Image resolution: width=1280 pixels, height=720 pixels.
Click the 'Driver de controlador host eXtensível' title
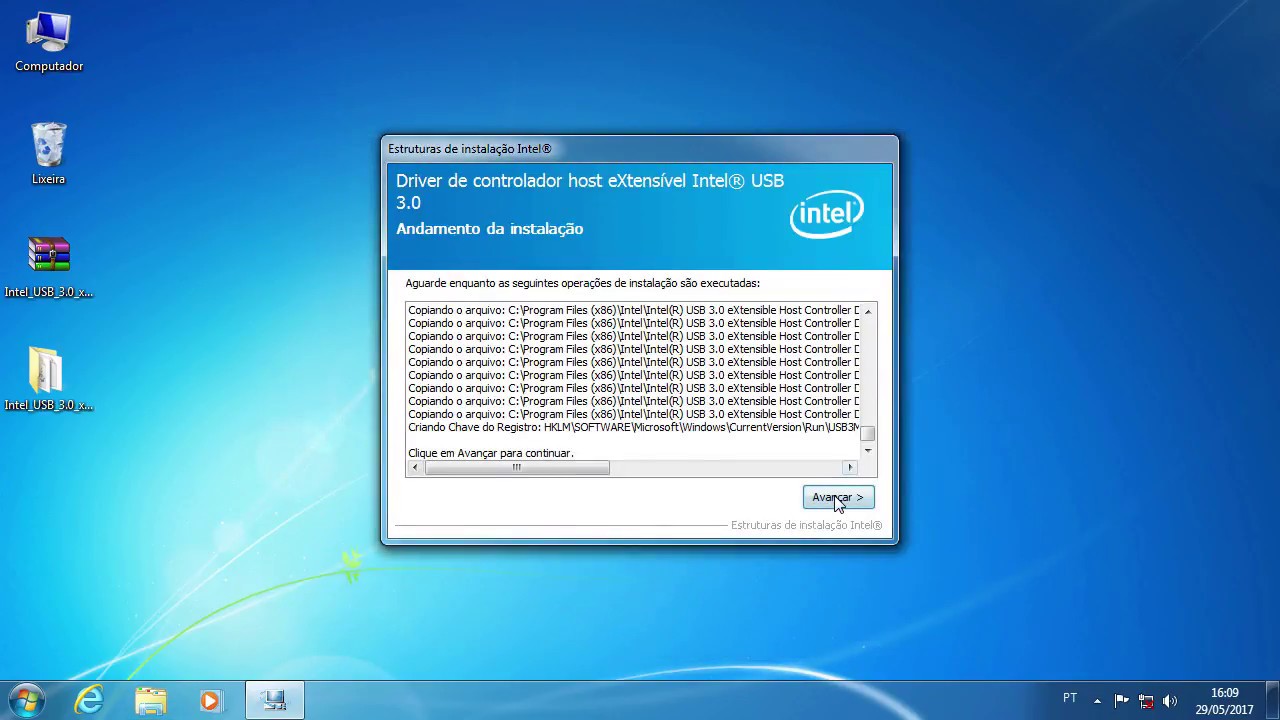click(x=590, y=191)
